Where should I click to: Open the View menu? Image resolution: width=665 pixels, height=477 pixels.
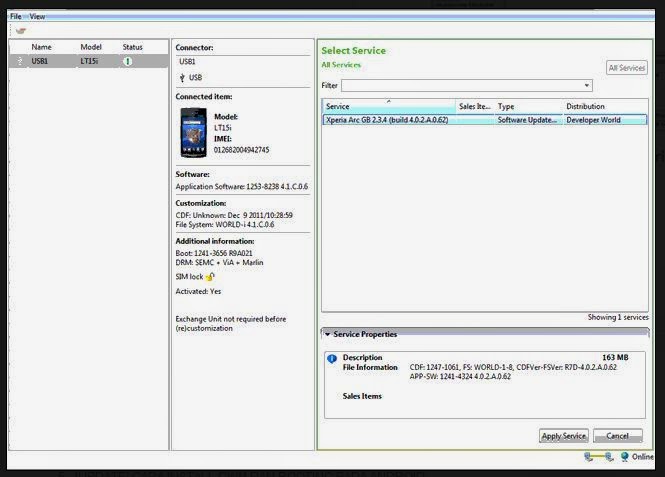[37, 17]
